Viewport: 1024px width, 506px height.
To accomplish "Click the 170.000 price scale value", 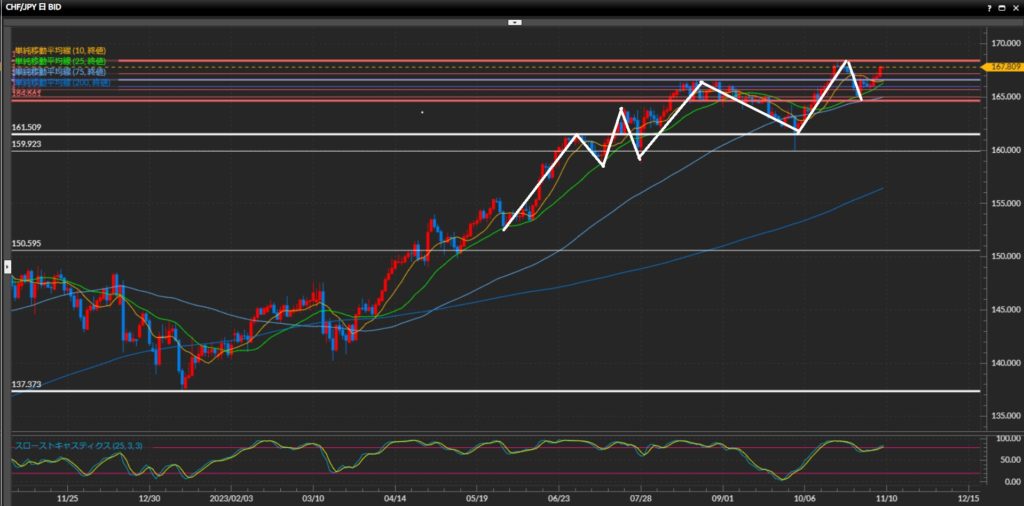I will [x=1001, y=44].
